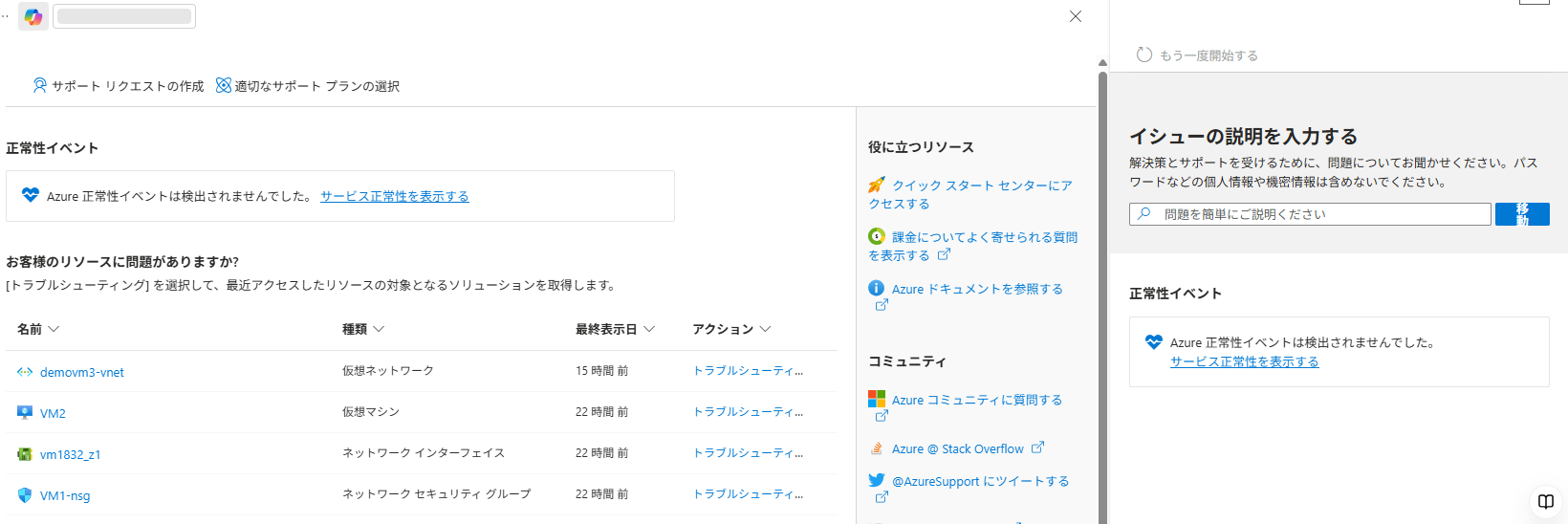Click サービス正常性を表示する link in left panel
This screenshot has height=524, width=1568.
tap(394, 196)
